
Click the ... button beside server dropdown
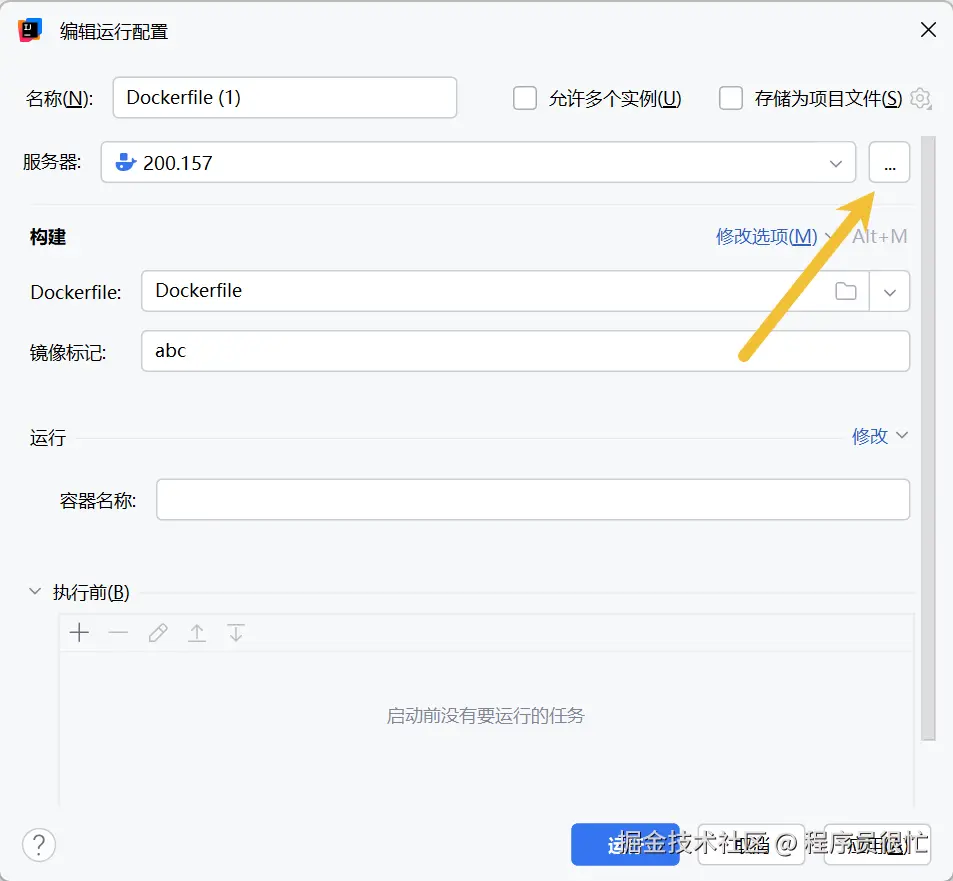[x=889, y=162]
